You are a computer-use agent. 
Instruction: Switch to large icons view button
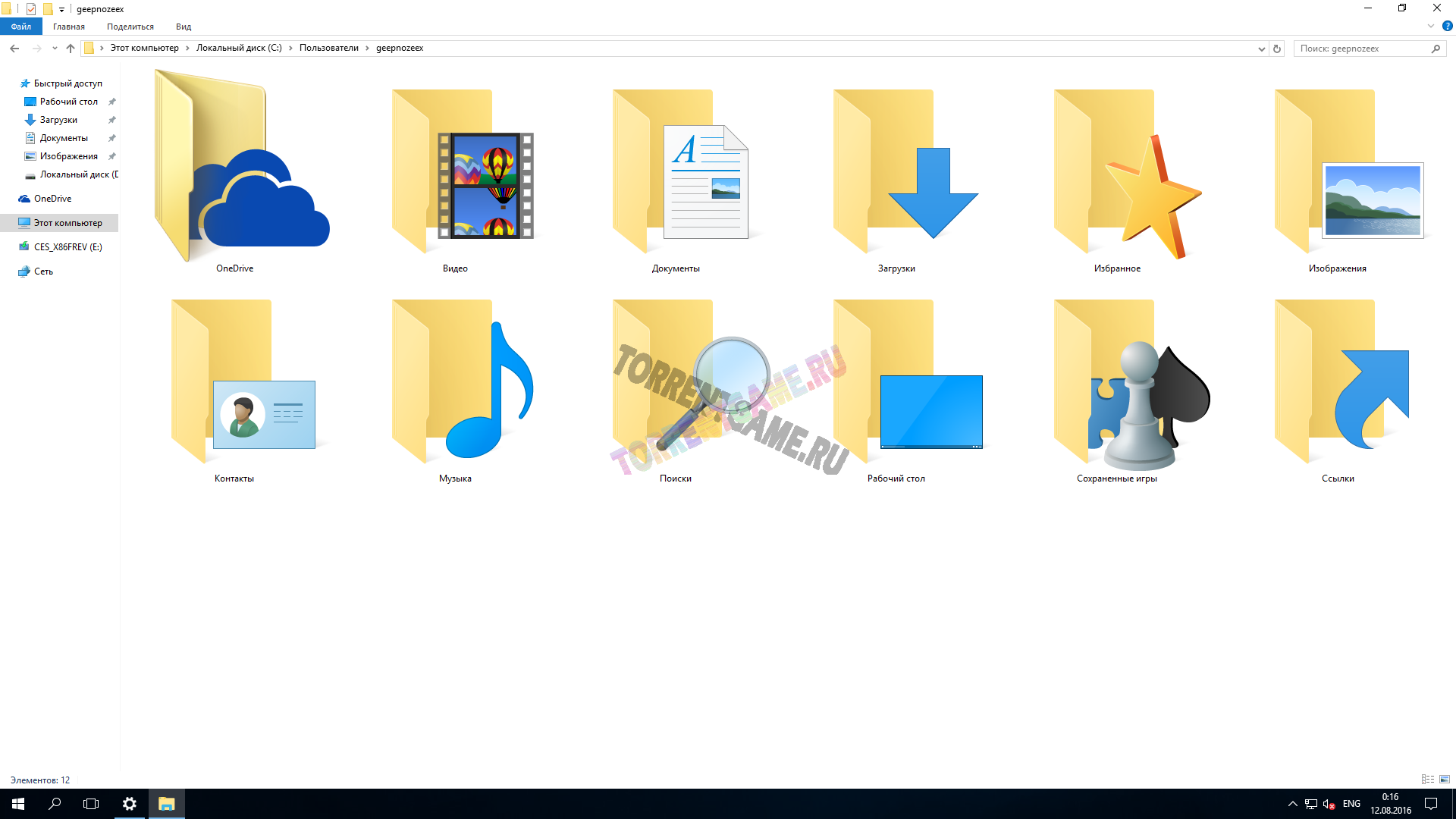pos(1445,780)
